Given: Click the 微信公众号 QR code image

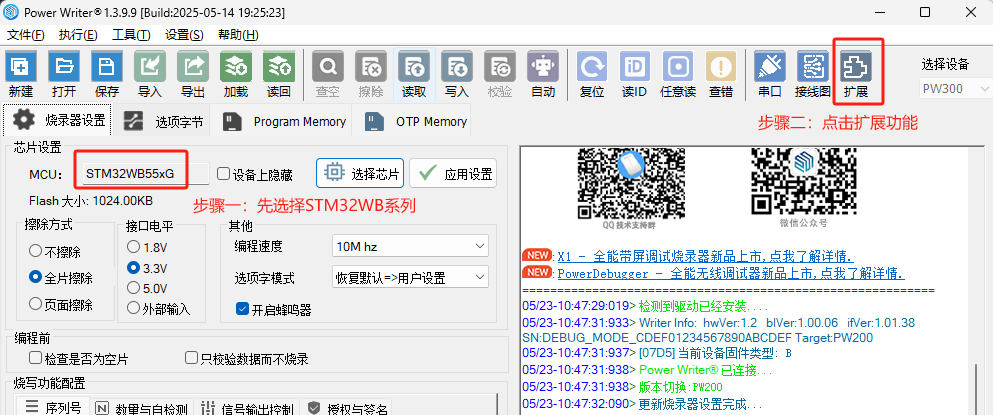Looking at the screenshot, I should 802,182.
